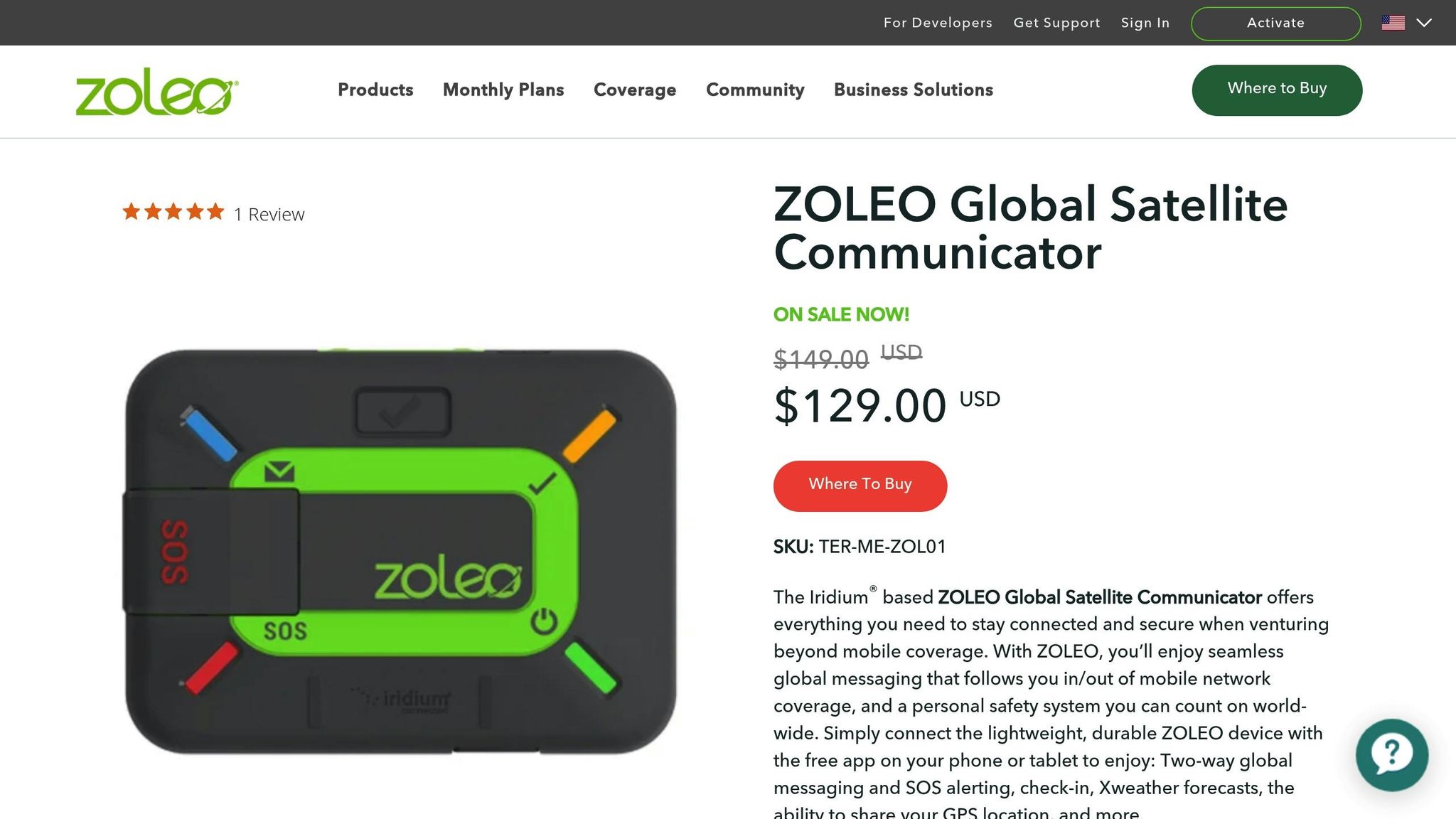This screenshot has width=1456, height=819.
Task: Open the 1 Review link
Action: click(x=269, y=213)
